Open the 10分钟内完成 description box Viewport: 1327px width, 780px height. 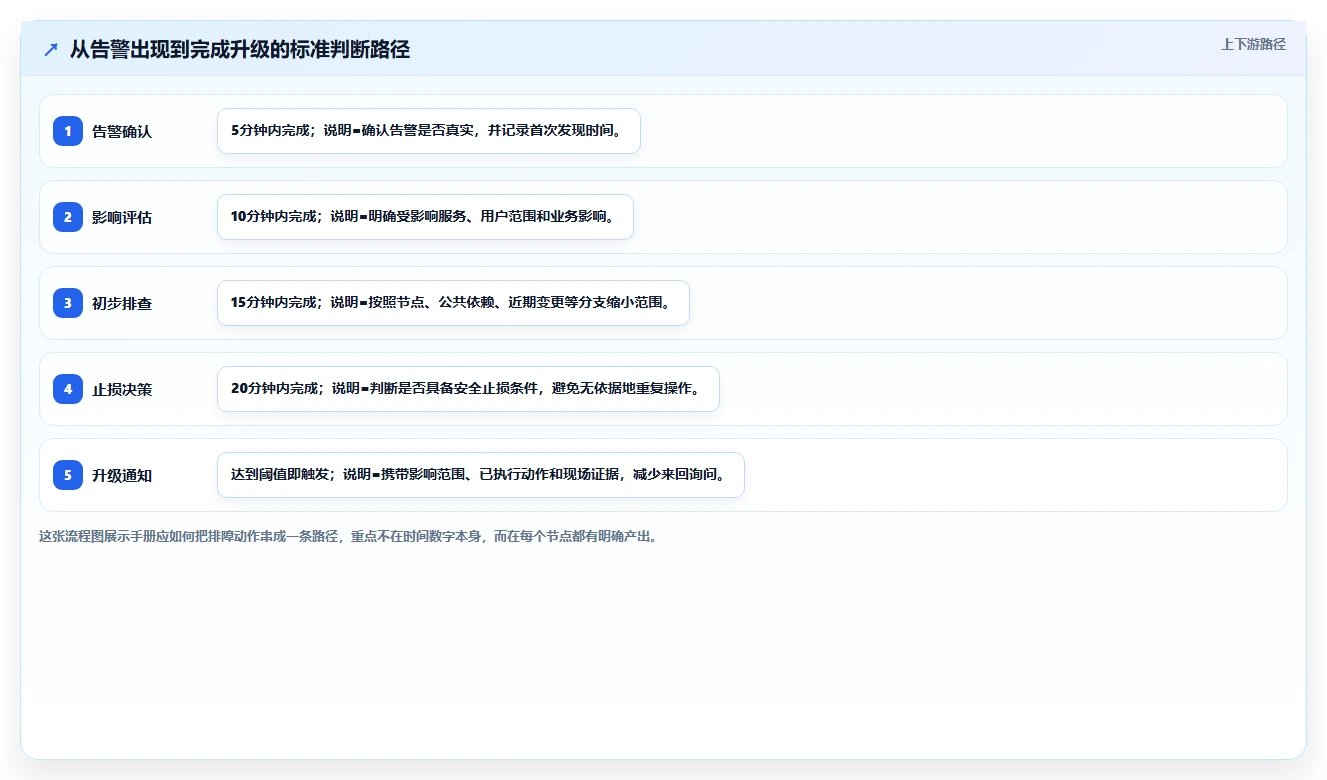tap(426, 217)
